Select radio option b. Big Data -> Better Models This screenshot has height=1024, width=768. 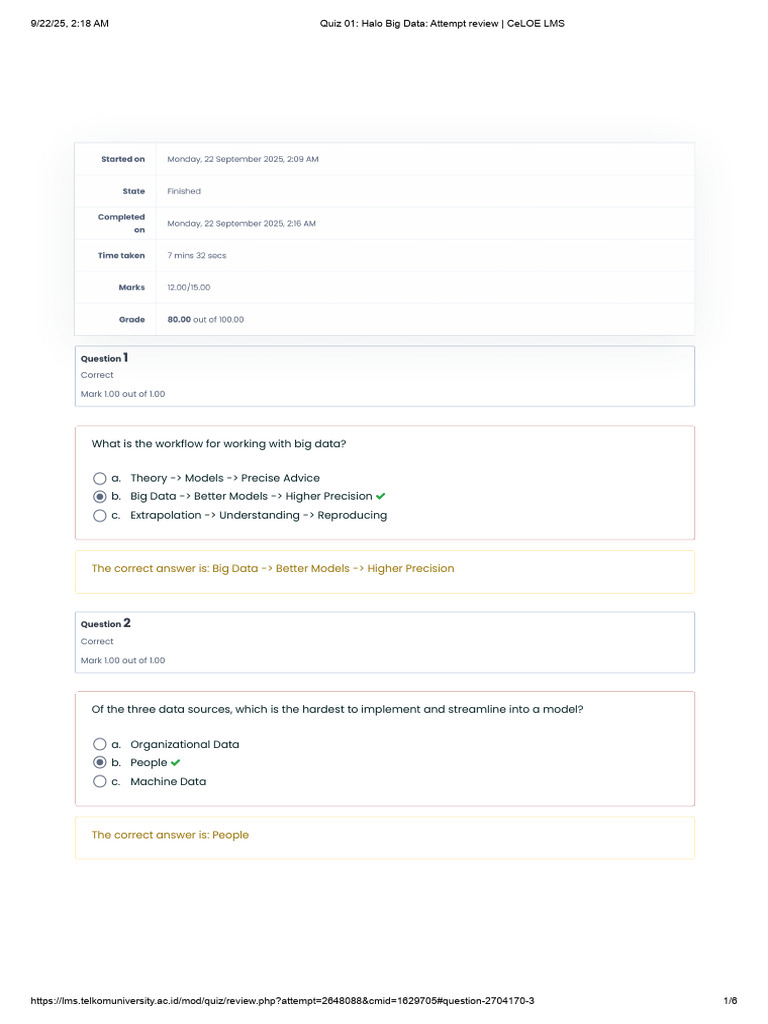[x=99, y=497]
